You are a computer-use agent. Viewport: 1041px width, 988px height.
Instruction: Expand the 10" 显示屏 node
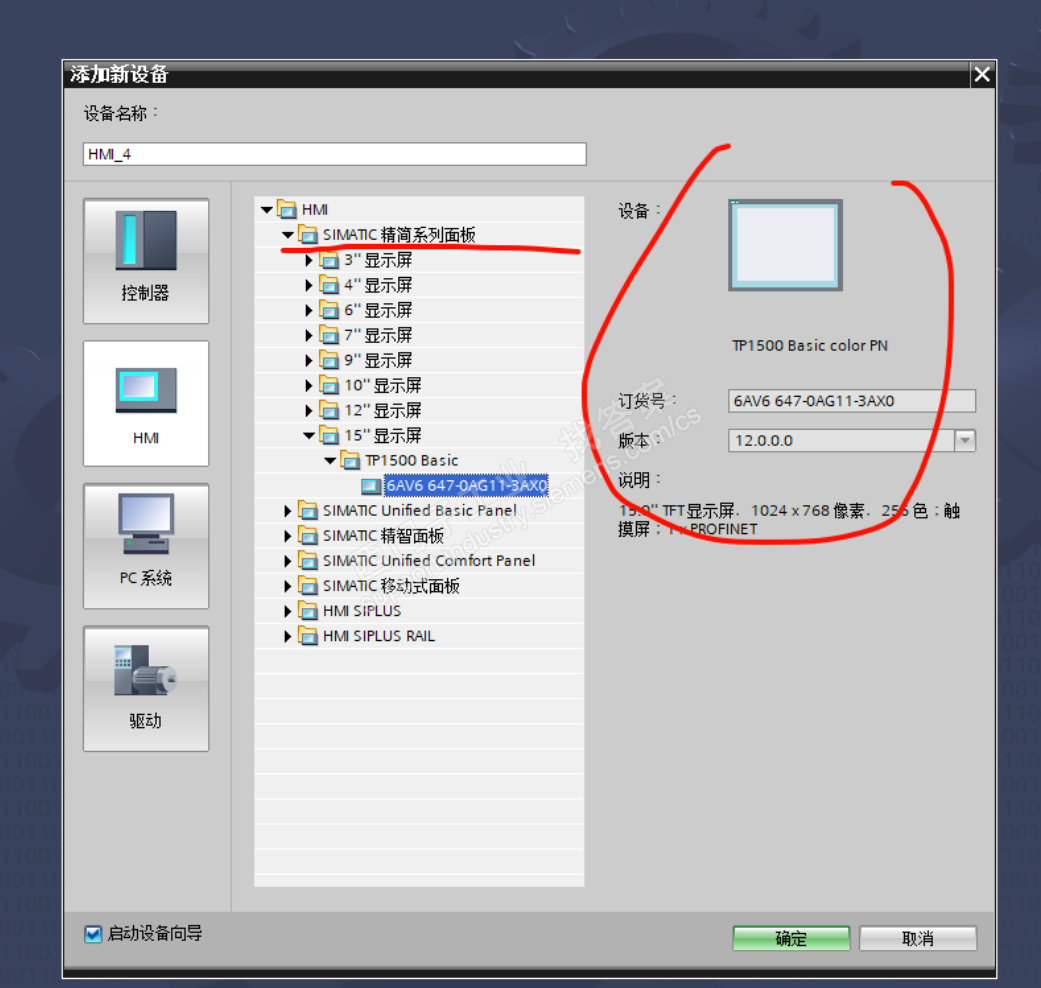coord(309,385)
